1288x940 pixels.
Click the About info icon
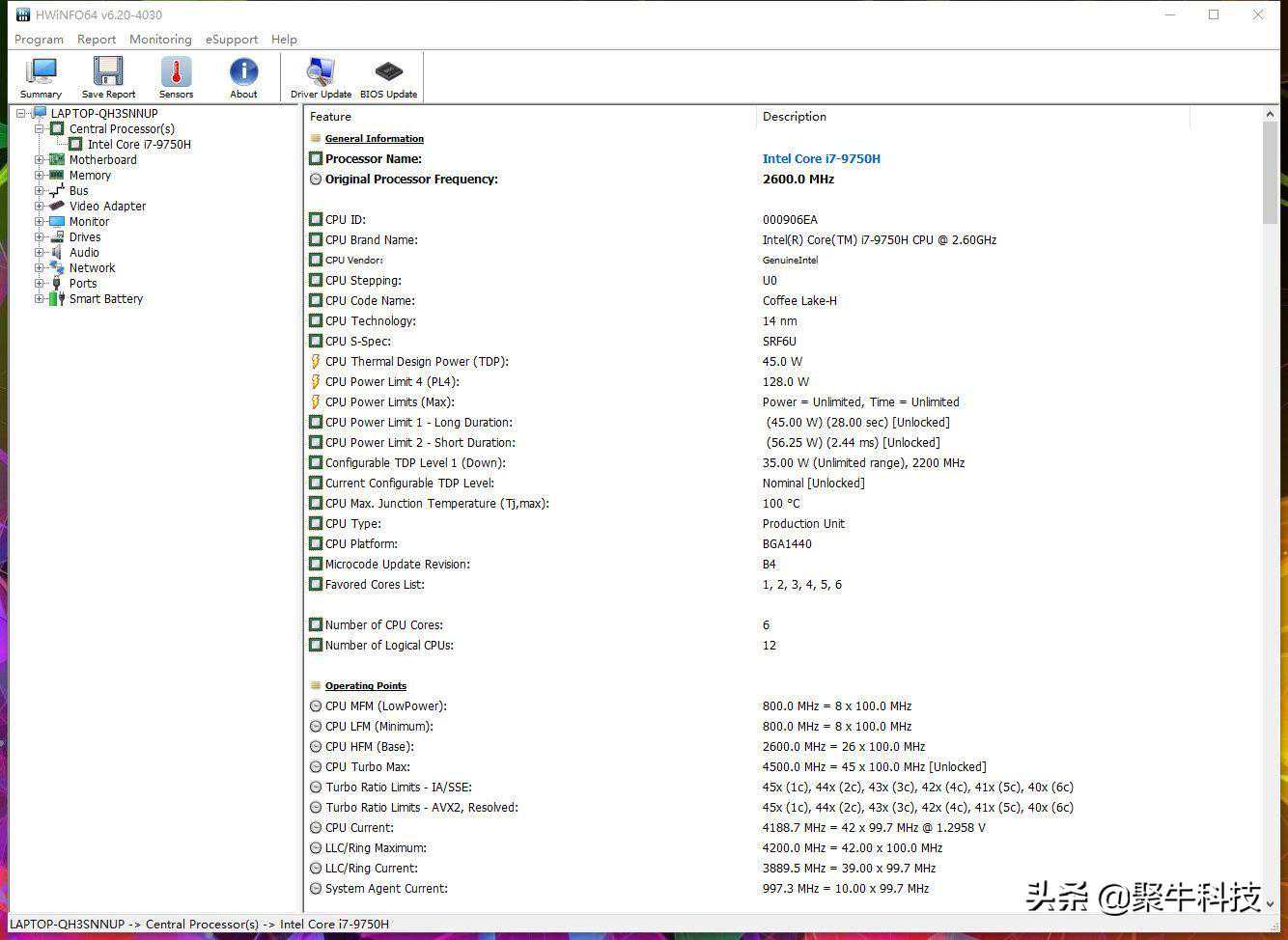point(243,77)
